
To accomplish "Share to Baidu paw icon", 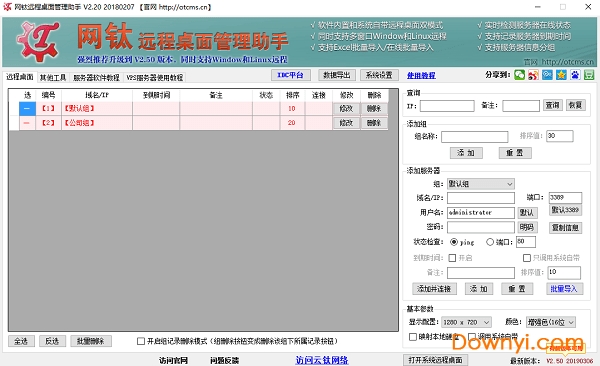I will pyautogui.click(x=575, y=75).
